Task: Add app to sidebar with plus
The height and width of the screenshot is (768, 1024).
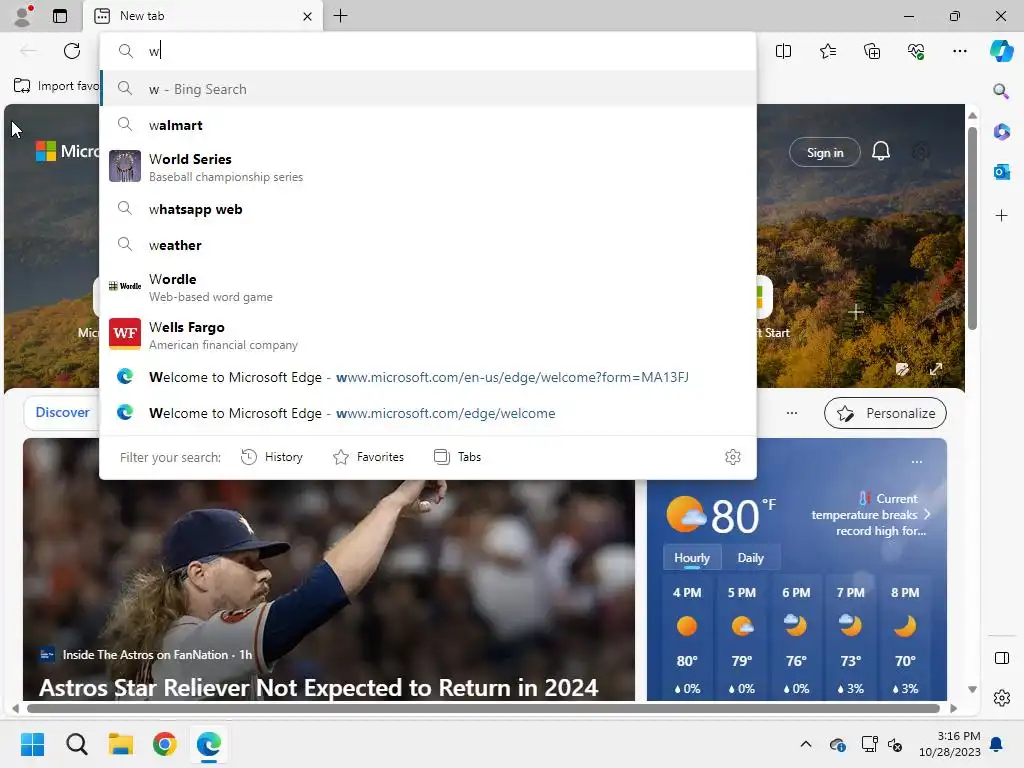Action: point(1001,216)
